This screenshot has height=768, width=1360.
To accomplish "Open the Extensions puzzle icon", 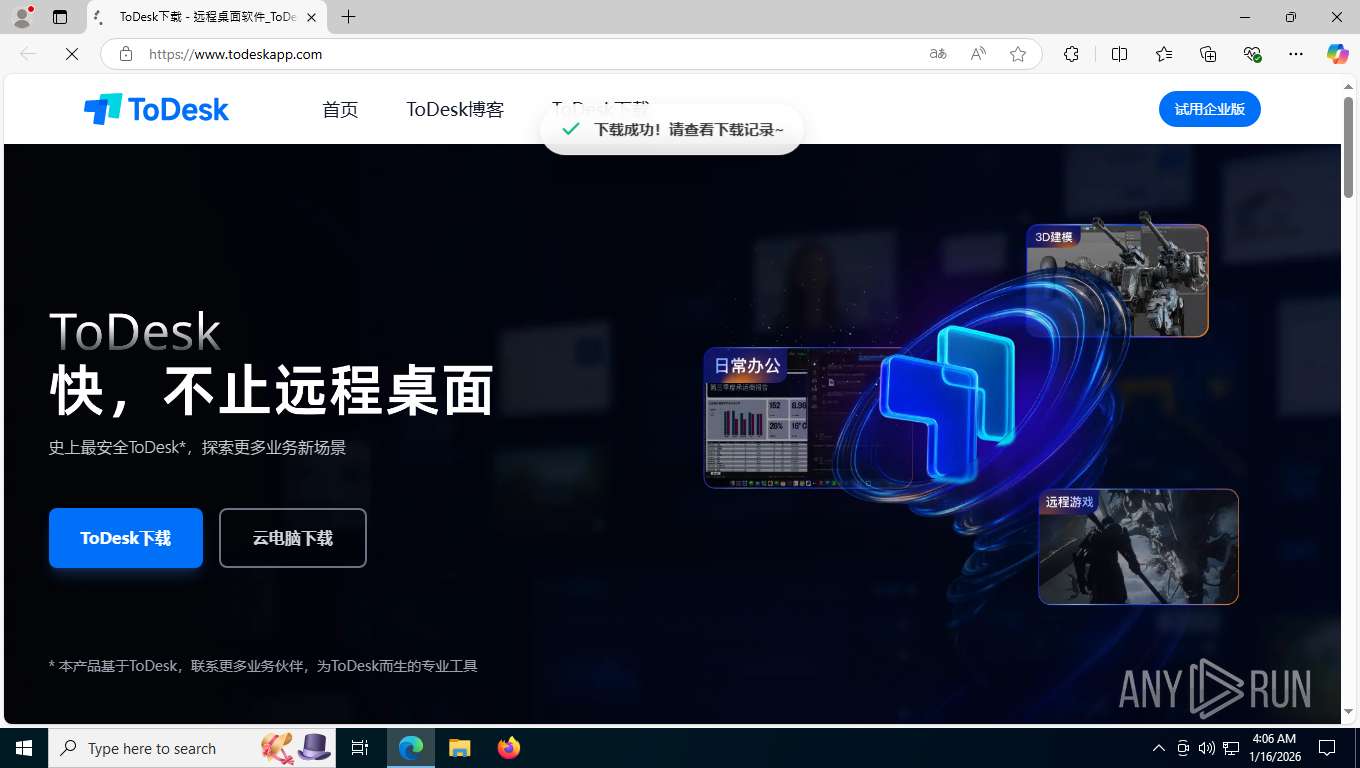I will pos(1071,54).
